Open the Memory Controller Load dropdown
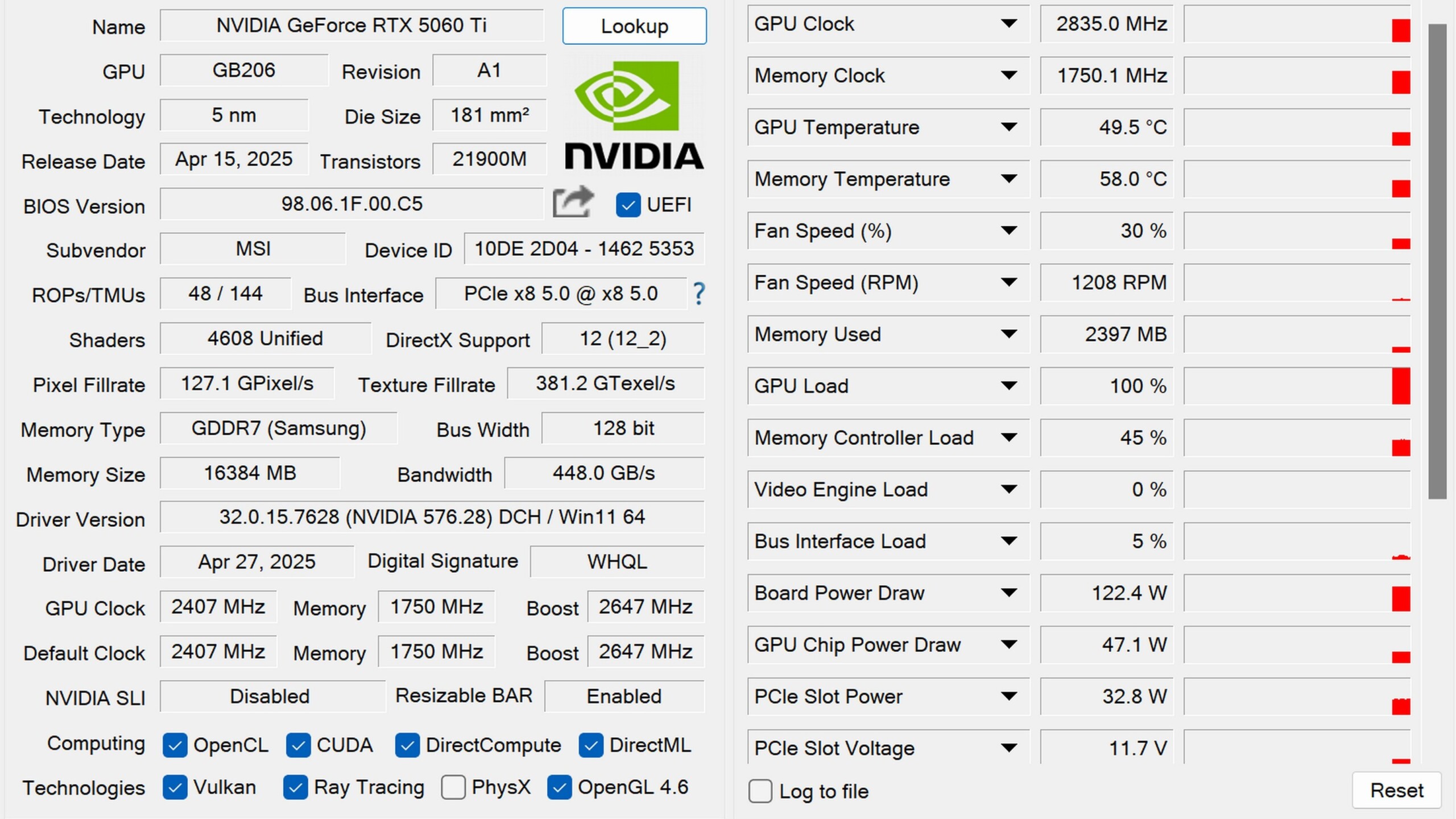The height and width of the screenshot is (819, 1456). pyautogui.click(x=1009, y=438)
